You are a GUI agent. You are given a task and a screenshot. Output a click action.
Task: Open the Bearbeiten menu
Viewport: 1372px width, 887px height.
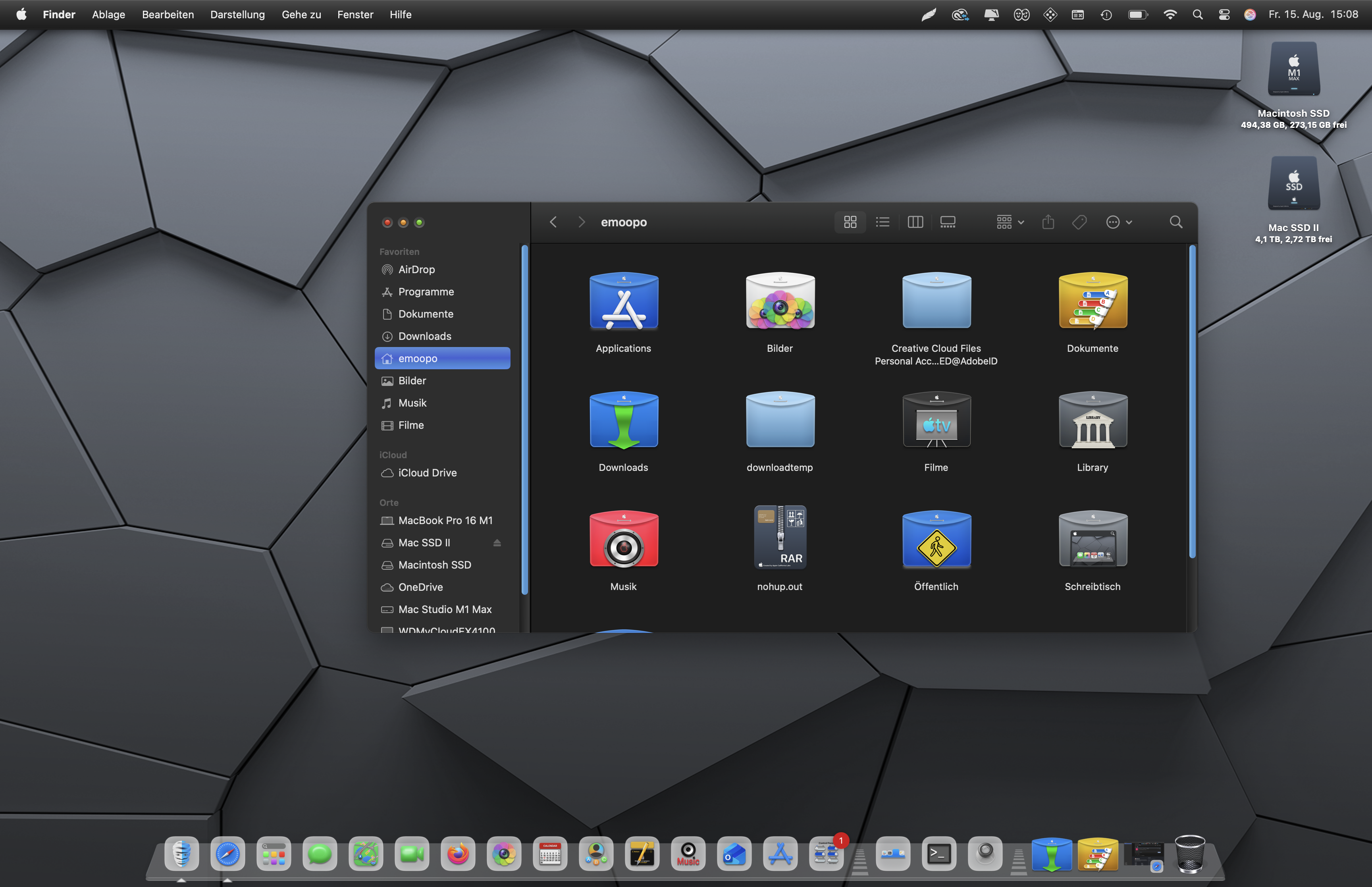[x=168, y=14]
